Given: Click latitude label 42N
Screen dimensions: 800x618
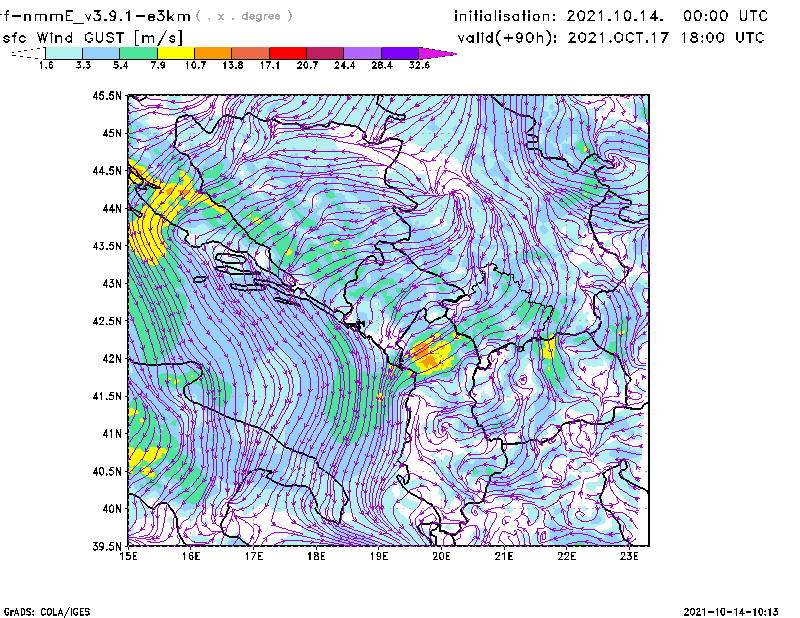Looking at the screenshot, I should pyautogui.click(x=112, y=359).
